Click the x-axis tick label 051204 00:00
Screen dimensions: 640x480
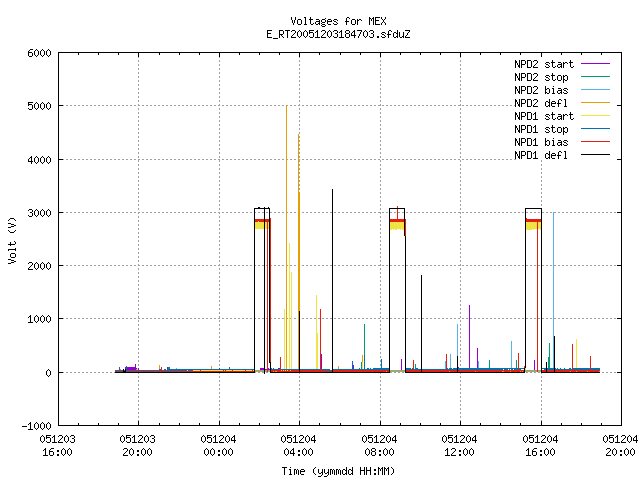pyautogui.click(x=218, y=446)
